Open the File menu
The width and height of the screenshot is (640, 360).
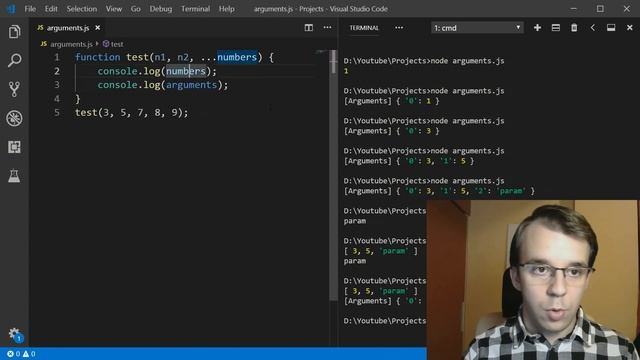coord(30,9)
